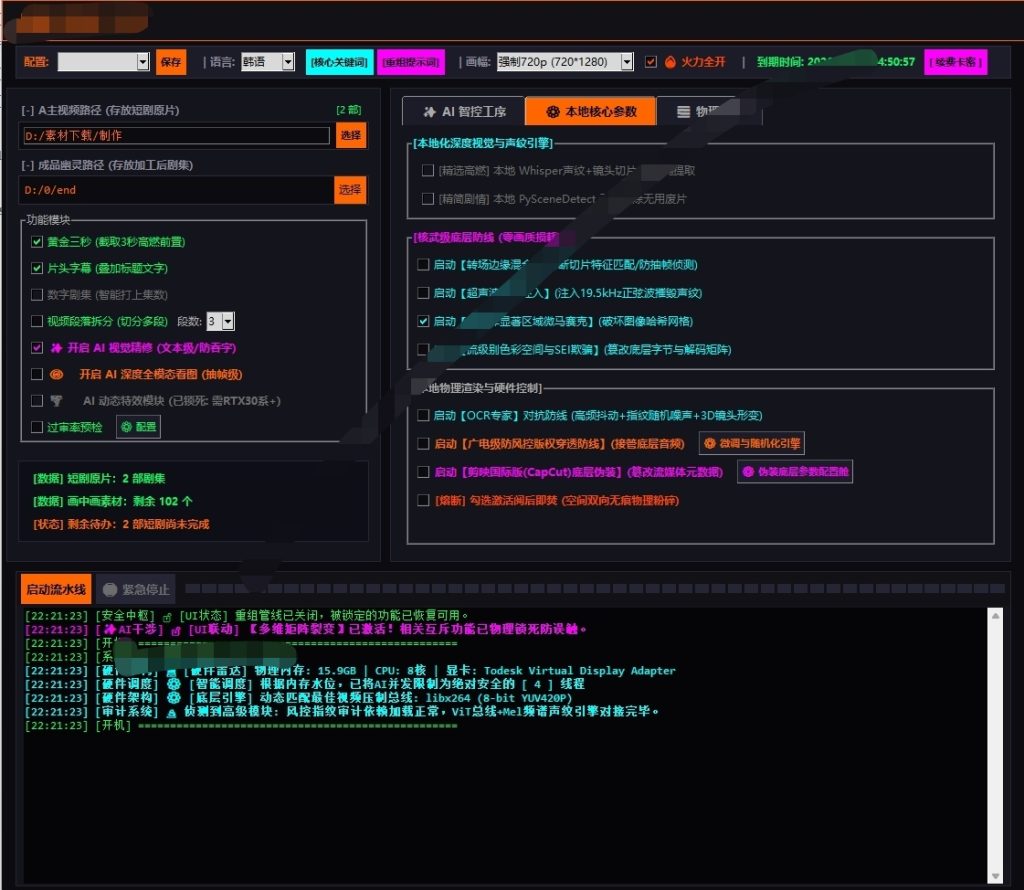This screenshot has height=890, width=1024.
Task: Expand the 画幅 resolution dropdown
Action: (x=565, y=62)
